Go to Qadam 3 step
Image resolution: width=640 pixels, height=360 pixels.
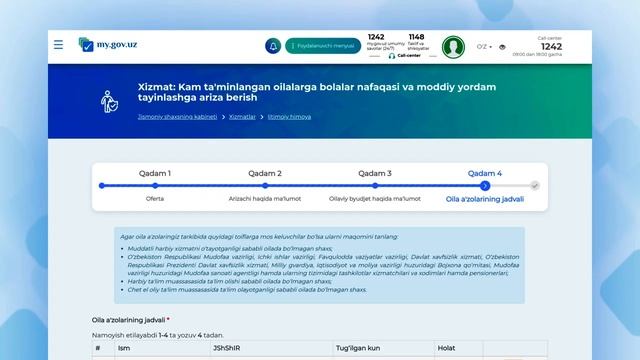(375, 173)
